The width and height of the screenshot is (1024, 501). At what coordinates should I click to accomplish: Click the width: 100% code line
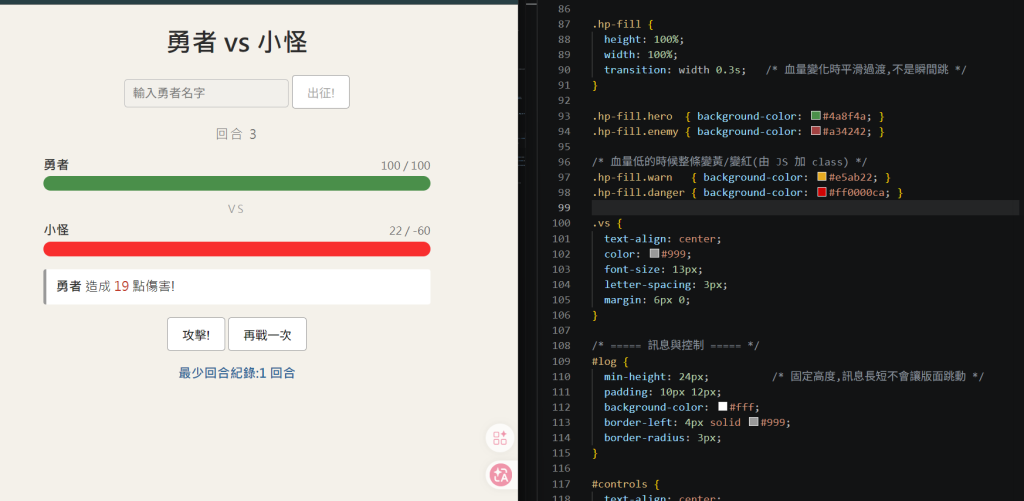click(x=641, y=55)
